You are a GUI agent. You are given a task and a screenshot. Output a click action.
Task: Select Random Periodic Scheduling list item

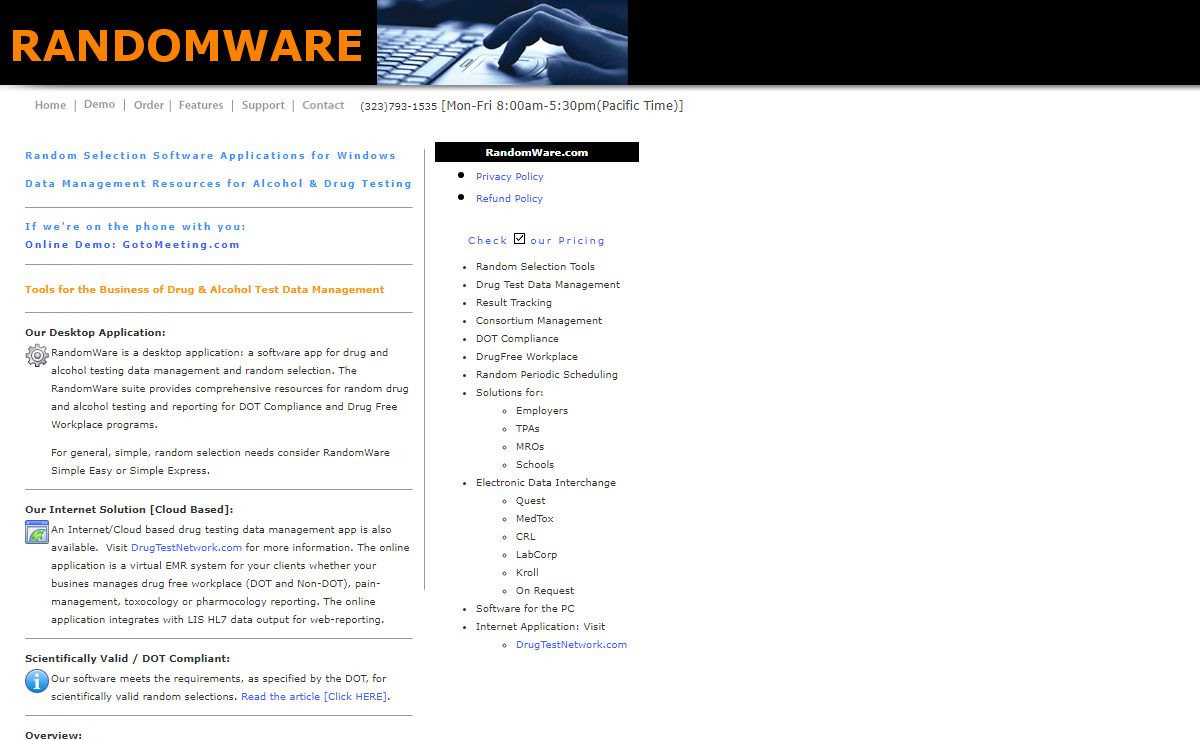pyautogui.click(x=547, y=374)
